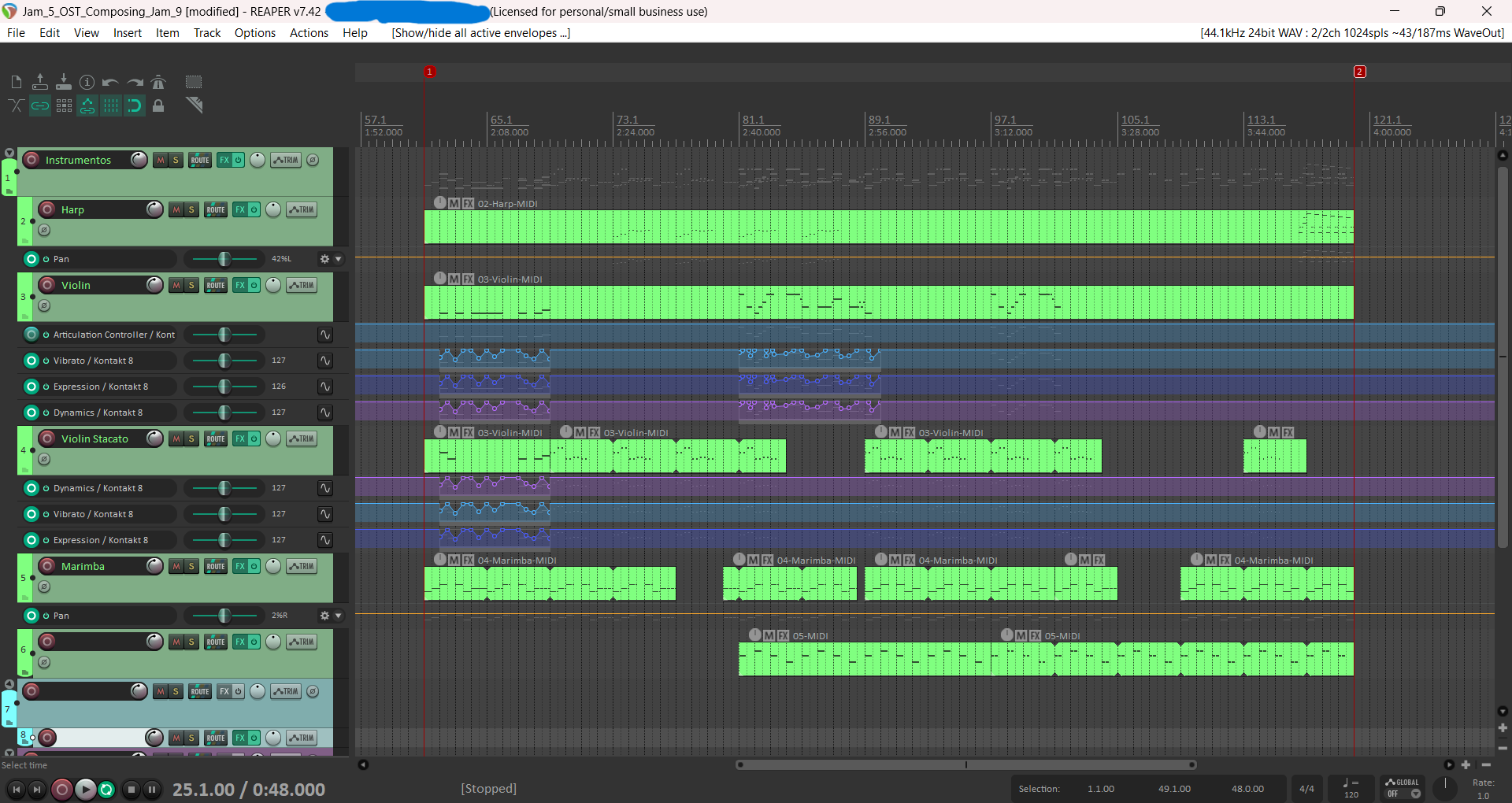Viewport: 1512px width, 803px height.
Task: Open Marimba Pan envelope dropdown arrow
Action: click(x=339, y=616)
